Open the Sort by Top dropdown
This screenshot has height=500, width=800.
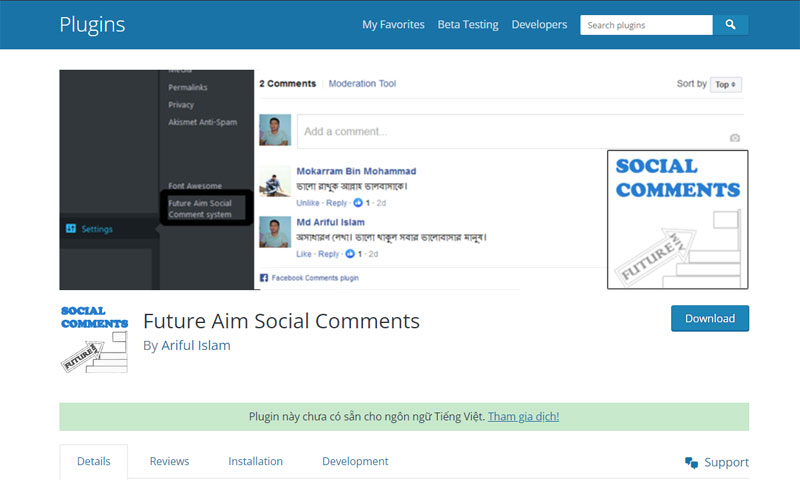726,85
